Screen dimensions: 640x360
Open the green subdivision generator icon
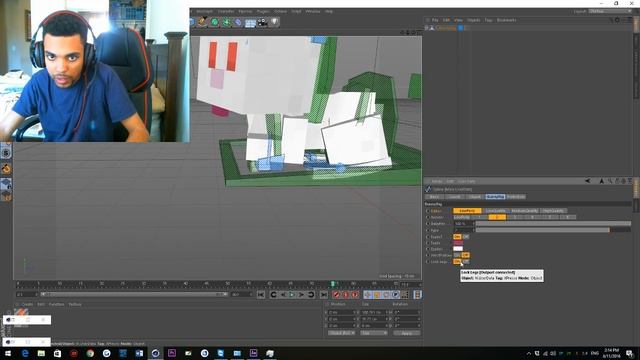[214, 22]
